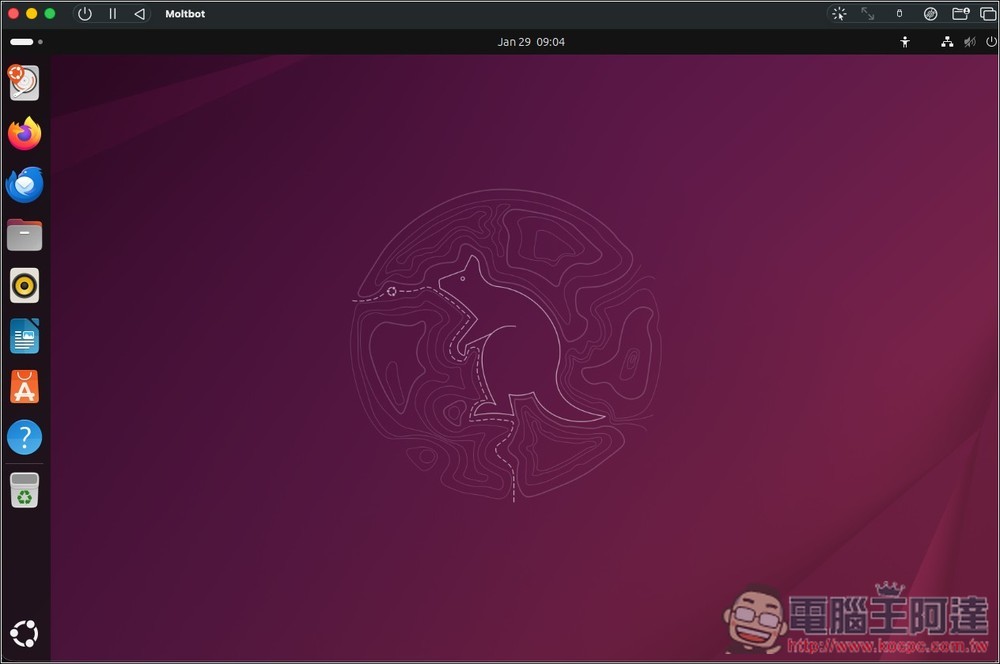This screenshot has height=664, width=1000.
Task: Open the accessibility menu in top bar
Action: (905, 42)
